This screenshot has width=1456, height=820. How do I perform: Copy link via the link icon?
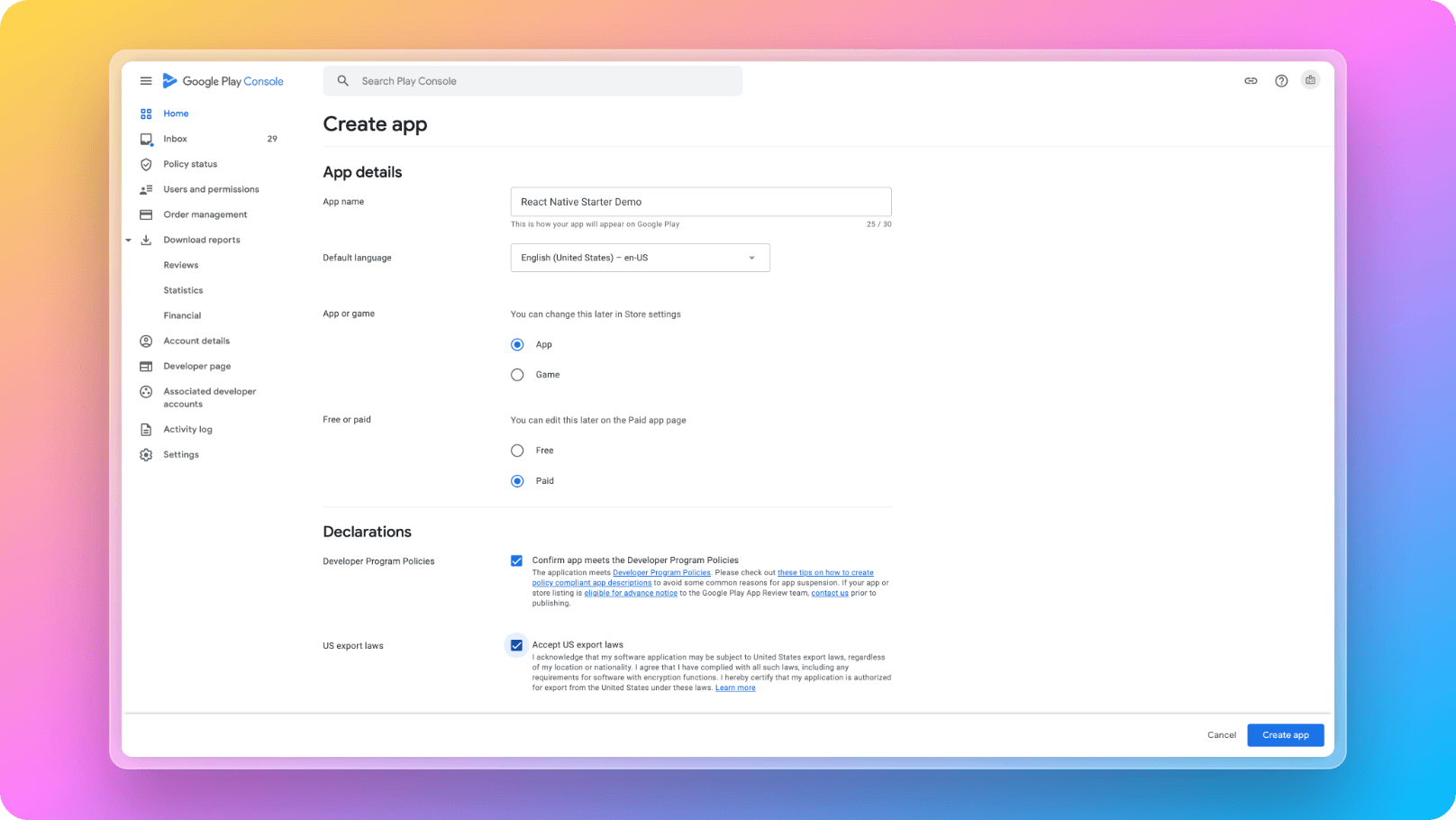pos(1251,81)
